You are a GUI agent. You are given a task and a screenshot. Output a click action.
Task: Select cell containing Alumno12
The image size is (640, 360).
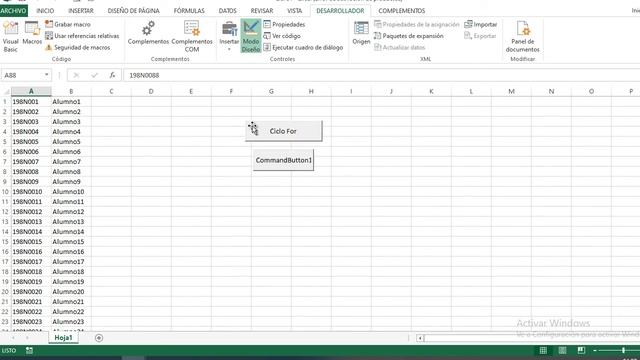point(71,211)
